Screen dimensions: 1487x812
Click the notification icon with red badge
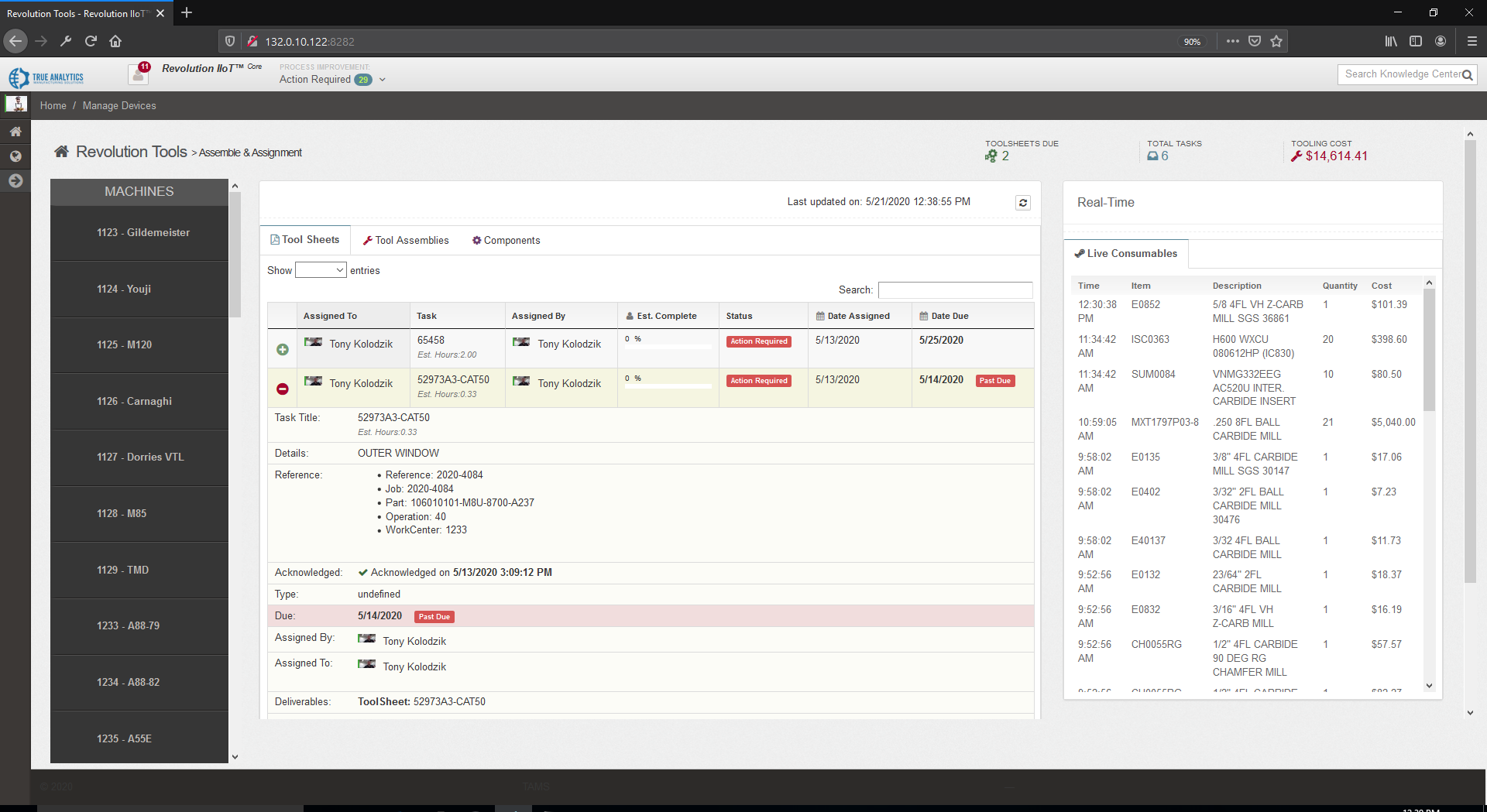coord(139,74)
